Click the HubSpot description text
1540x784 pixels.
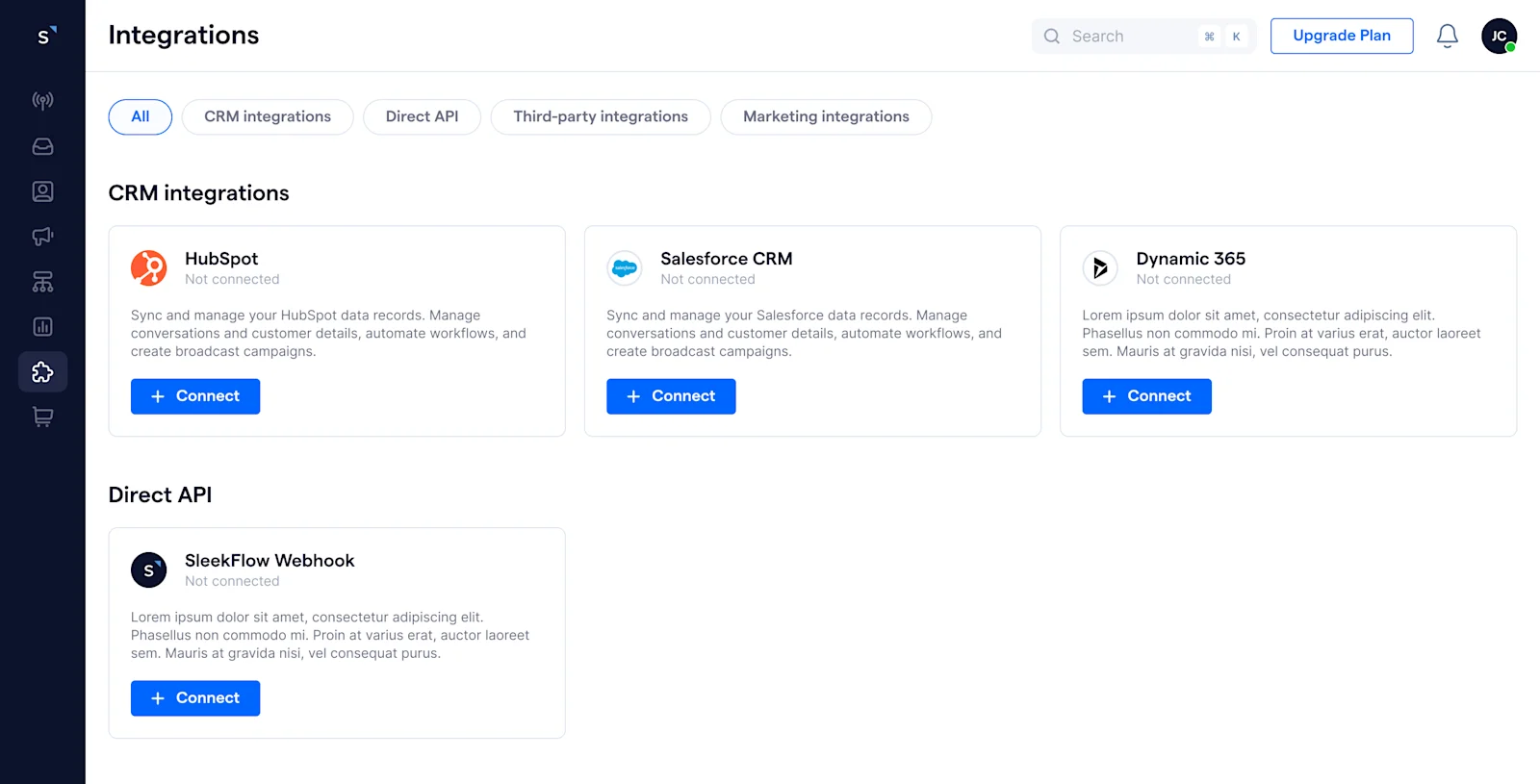328,334
